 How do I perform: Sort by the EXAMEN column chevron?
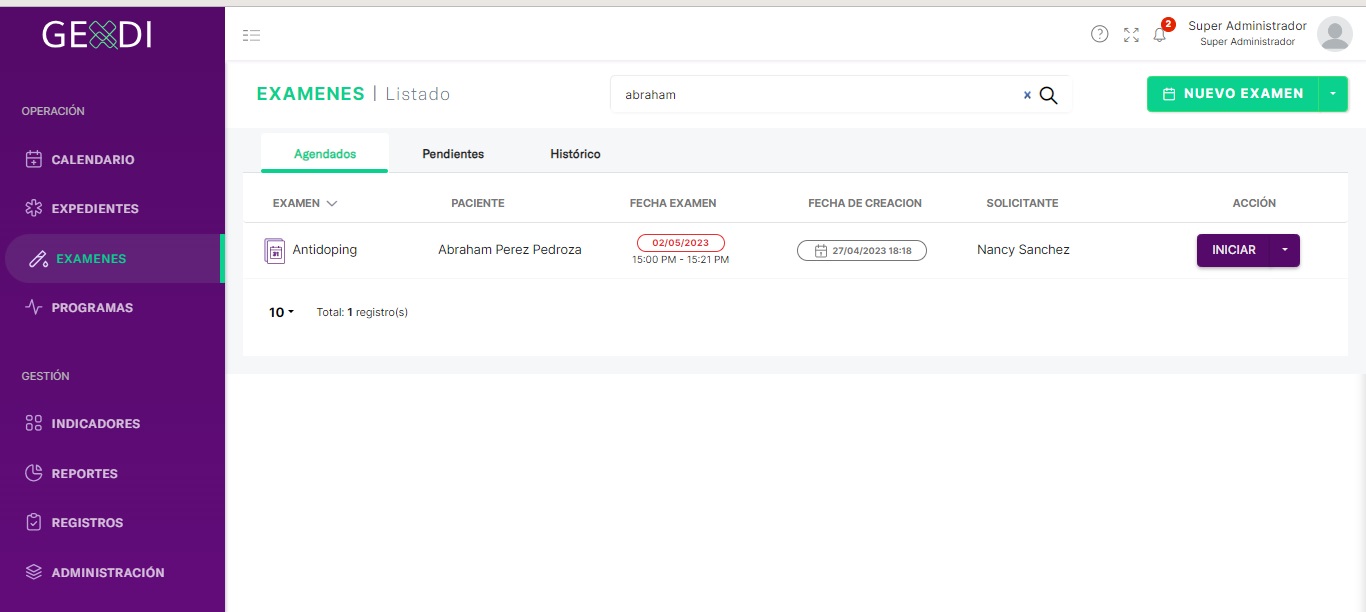[332, 203]
